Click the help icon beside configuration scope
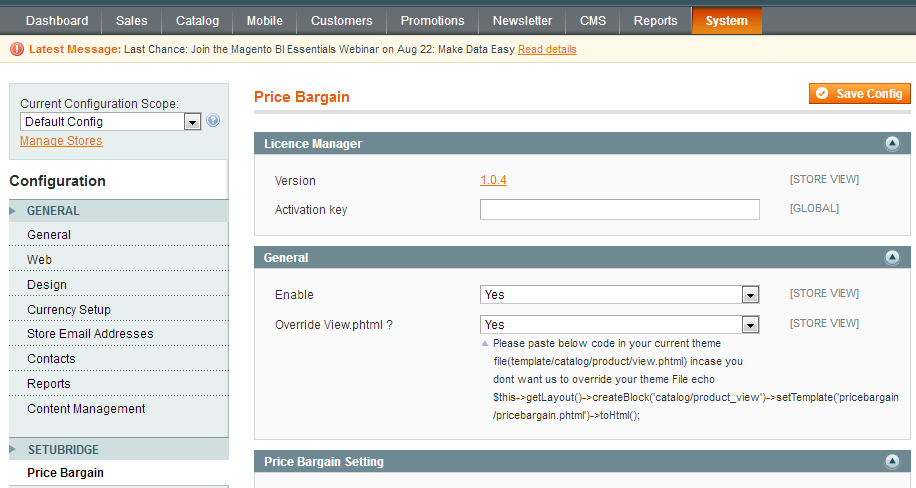 pos(213,121)
